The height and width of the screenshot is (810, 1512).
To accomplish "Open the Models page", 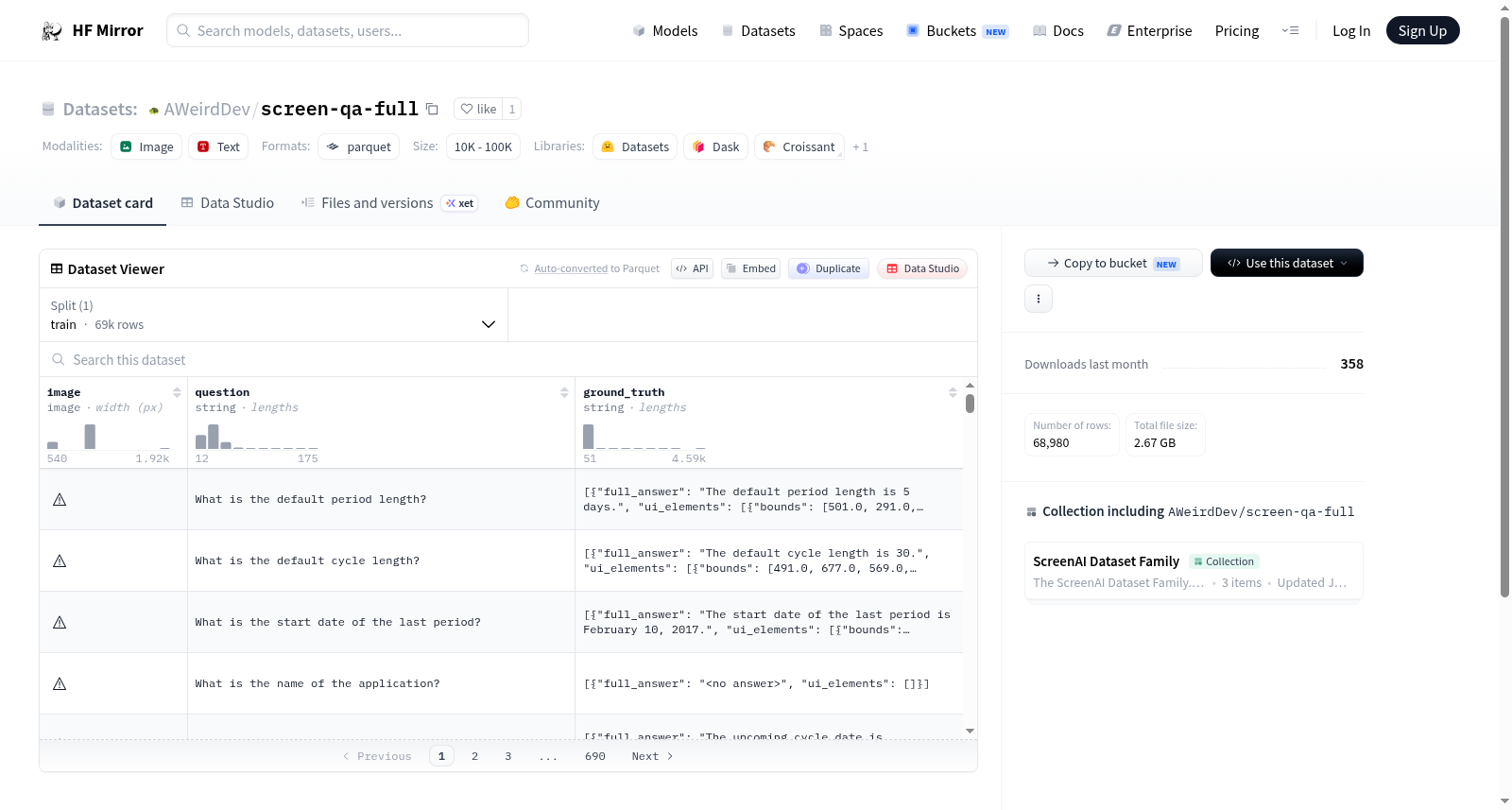I will pos(665,30).
